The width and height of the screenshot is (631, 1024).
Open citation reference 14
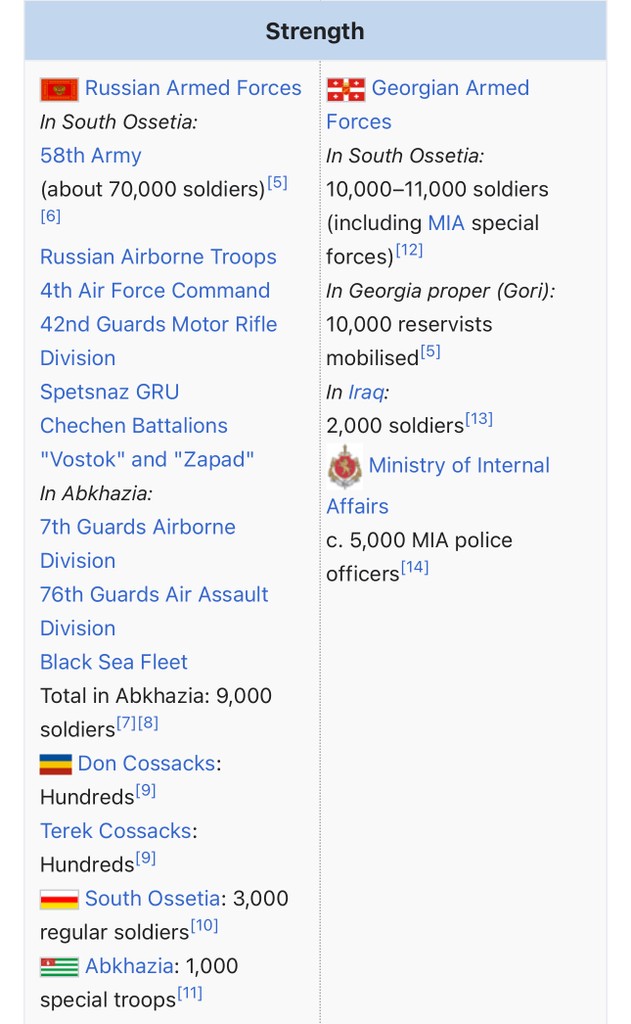(415, 567)
